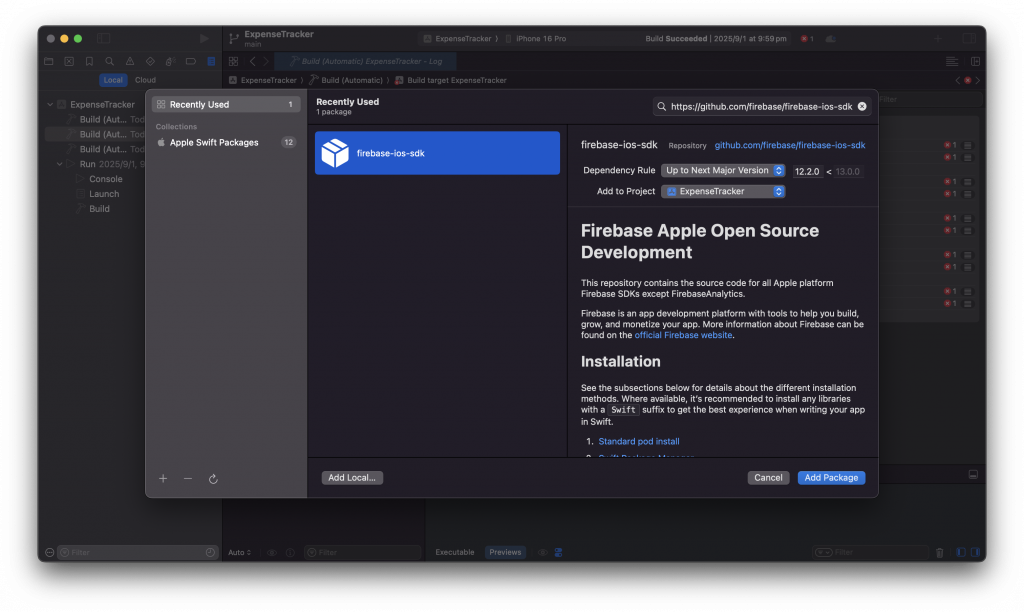Viewport: 1024px width, 612px height.
Task: Jump to previous issue arrow
Action: pos(958,80)
